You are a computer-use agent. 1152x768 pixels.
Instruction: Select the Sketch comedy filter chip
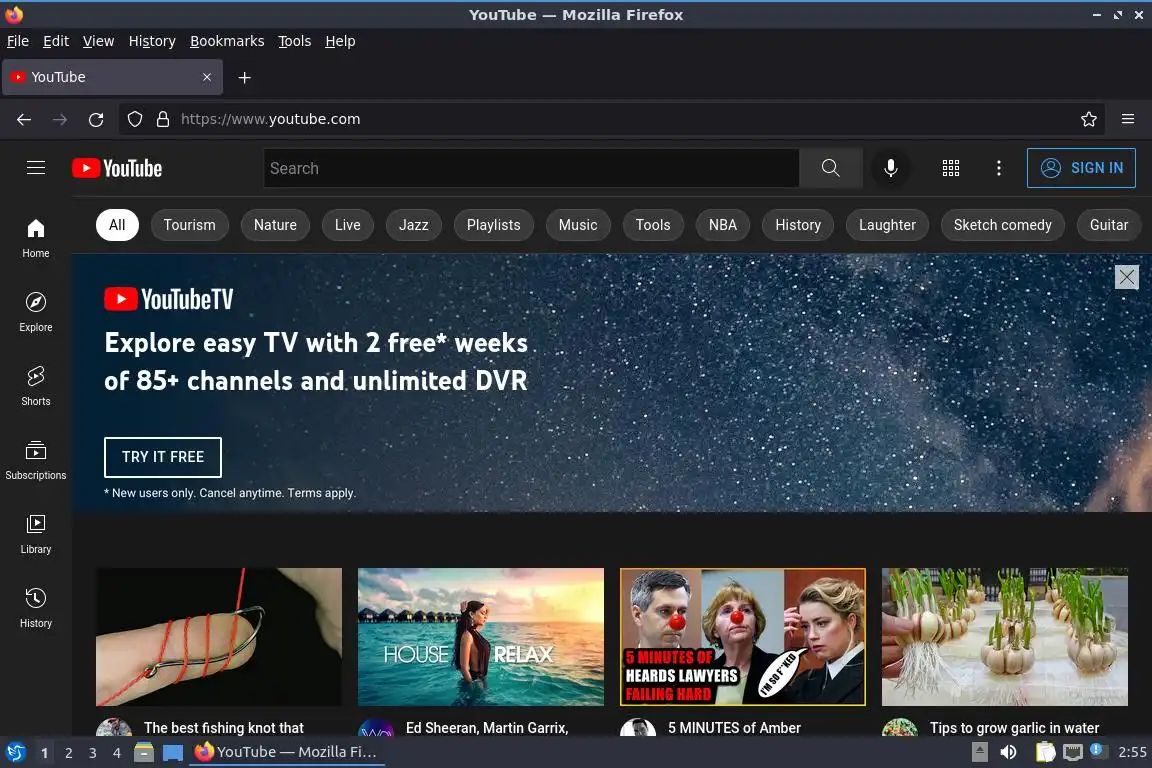[x=1003, y=225]
